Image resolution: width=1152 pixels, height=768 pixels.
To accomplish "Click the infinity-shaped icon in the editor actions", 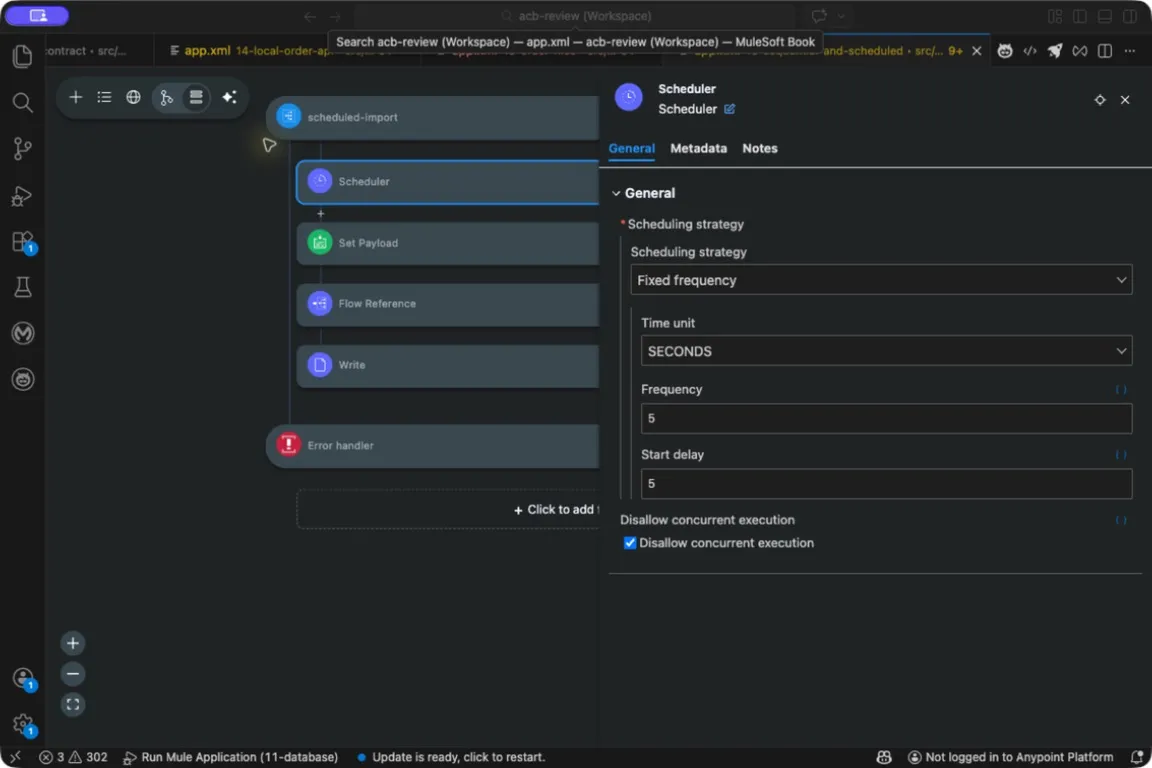I will click(1080, 51).
